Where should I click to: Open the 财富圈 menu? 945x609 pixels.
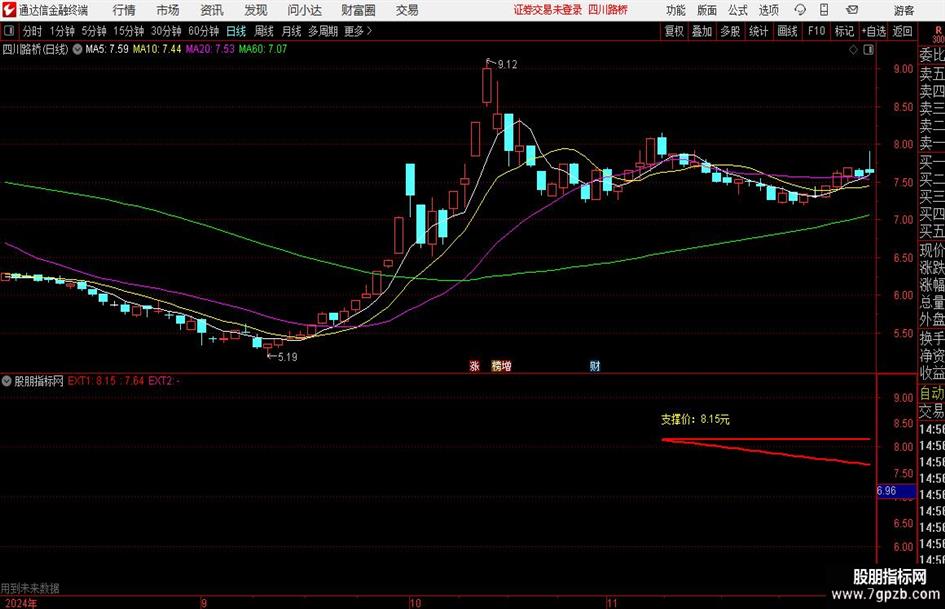click(358, 10)
